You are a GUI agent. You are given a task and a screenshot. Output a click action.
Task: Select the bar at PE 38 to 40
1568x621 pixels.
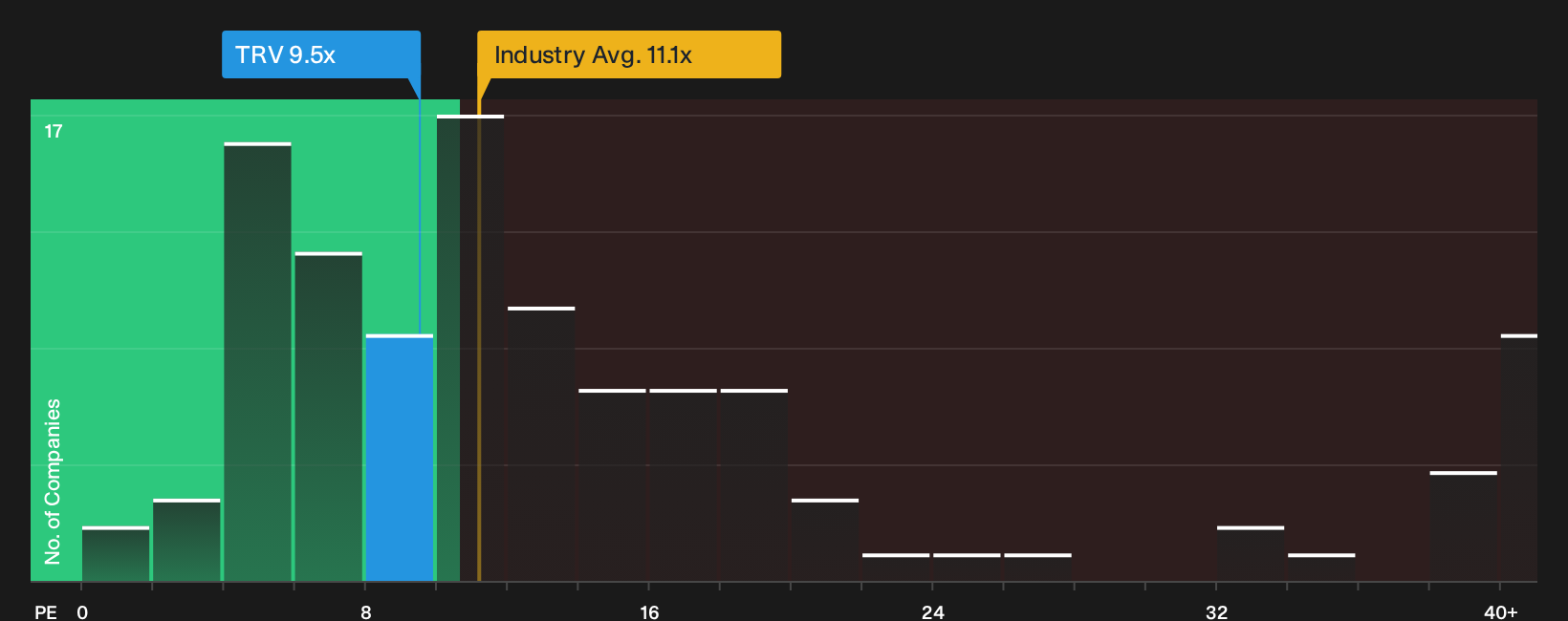pos(1464,526)
